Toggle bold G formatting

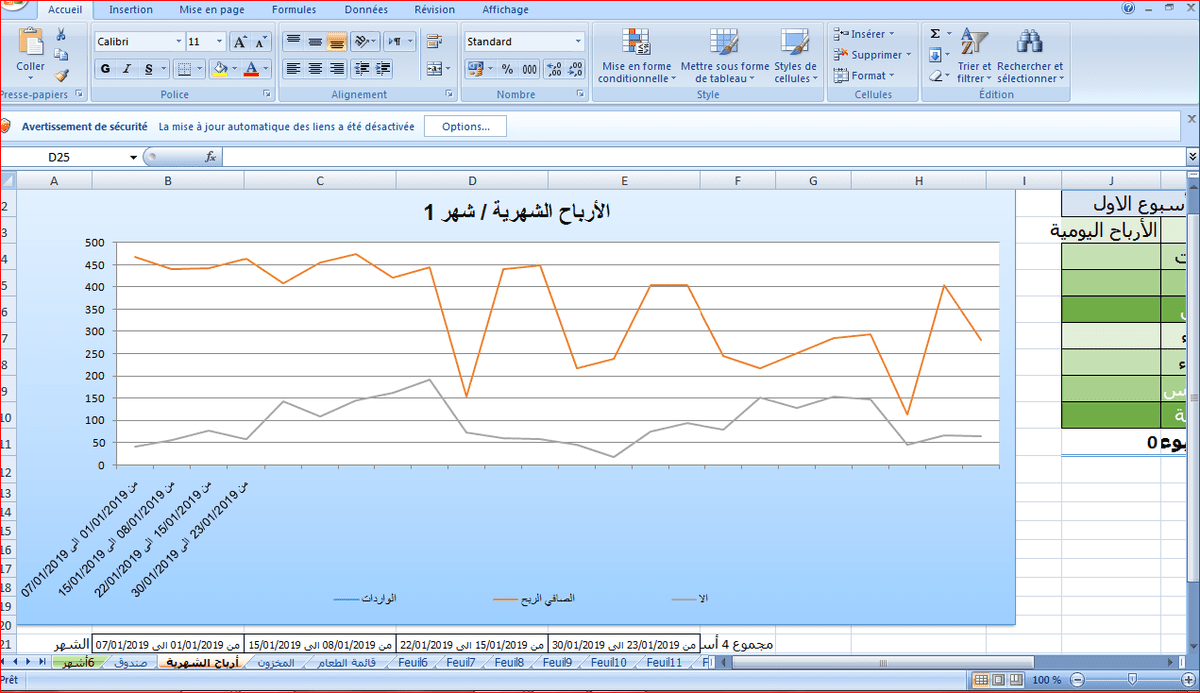105,69
